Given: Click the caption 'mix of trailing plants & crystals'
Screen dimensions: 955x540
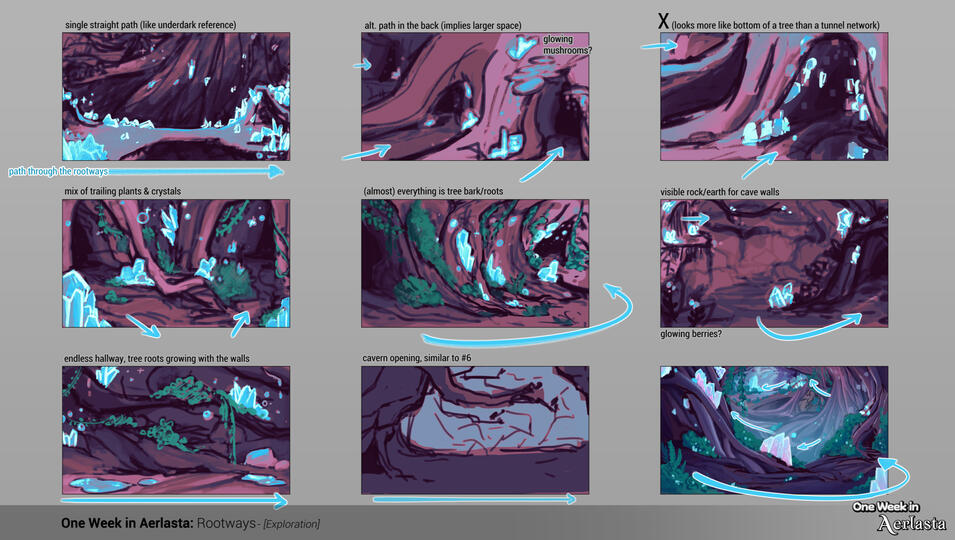Looking at the screenshot, I should click(x=122, y=191).
